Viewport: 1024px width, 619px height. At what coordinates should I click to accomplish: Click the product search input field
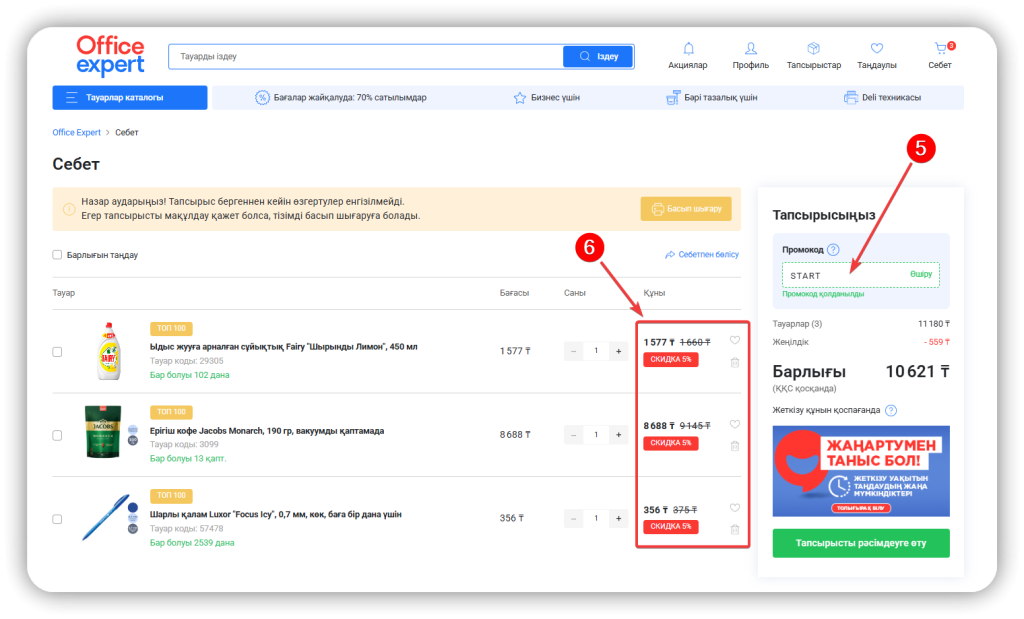coord(365,57)
